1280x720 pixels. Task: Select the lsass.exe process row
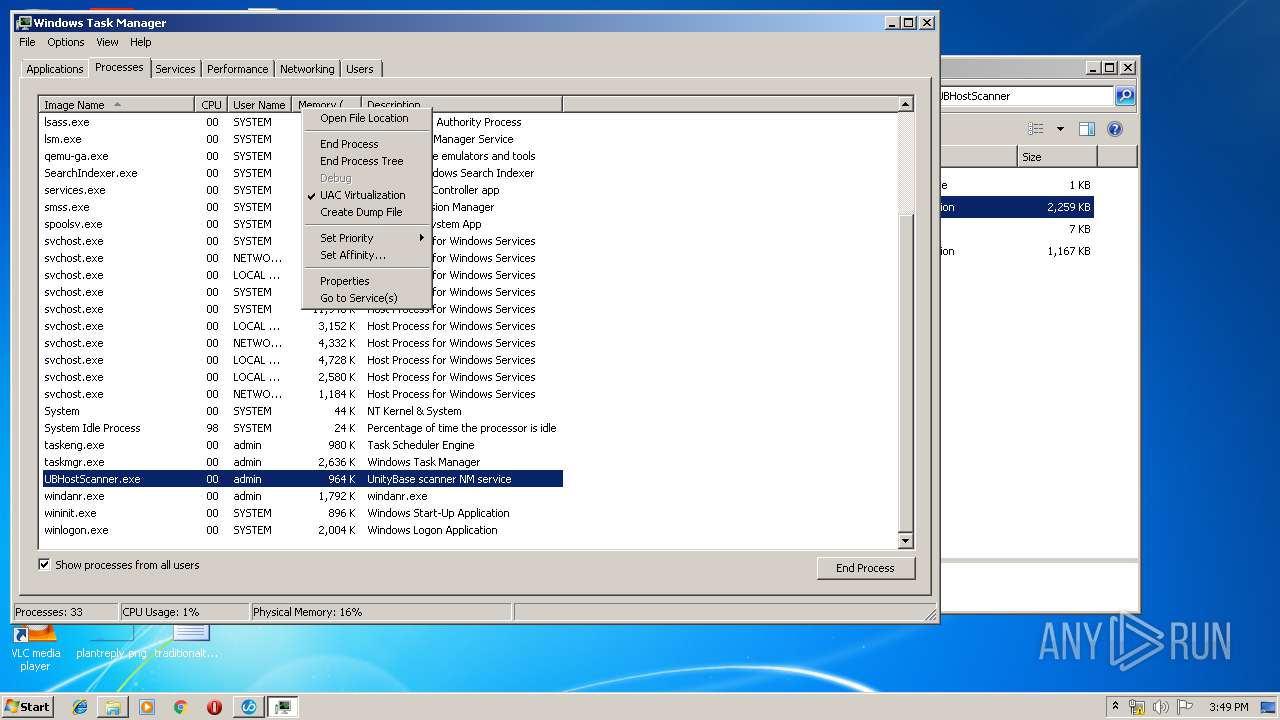pos(302,122)
